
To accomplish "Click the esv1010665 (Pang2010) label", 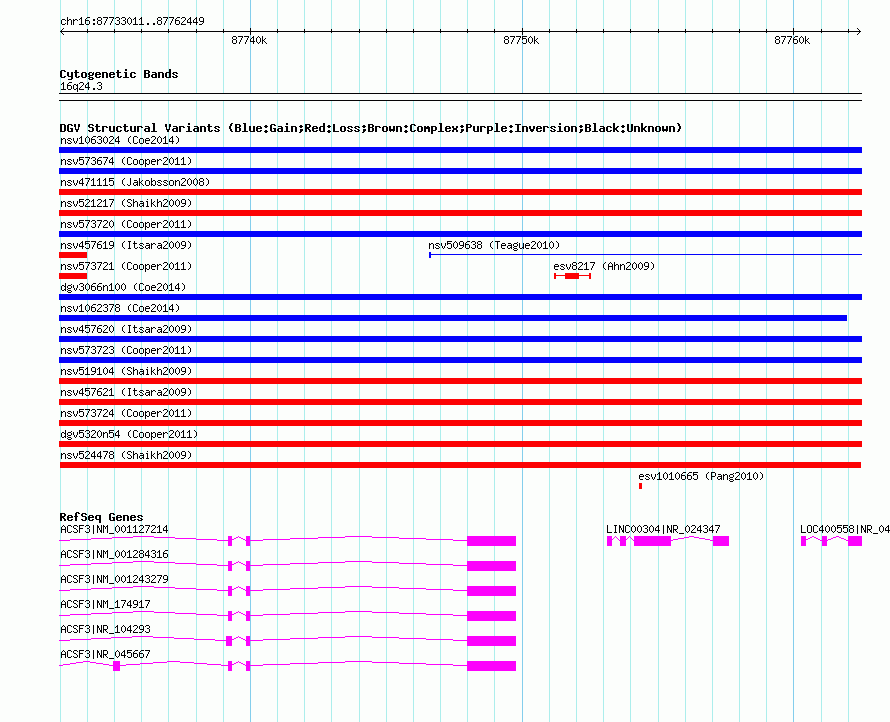I will point(701,476).
